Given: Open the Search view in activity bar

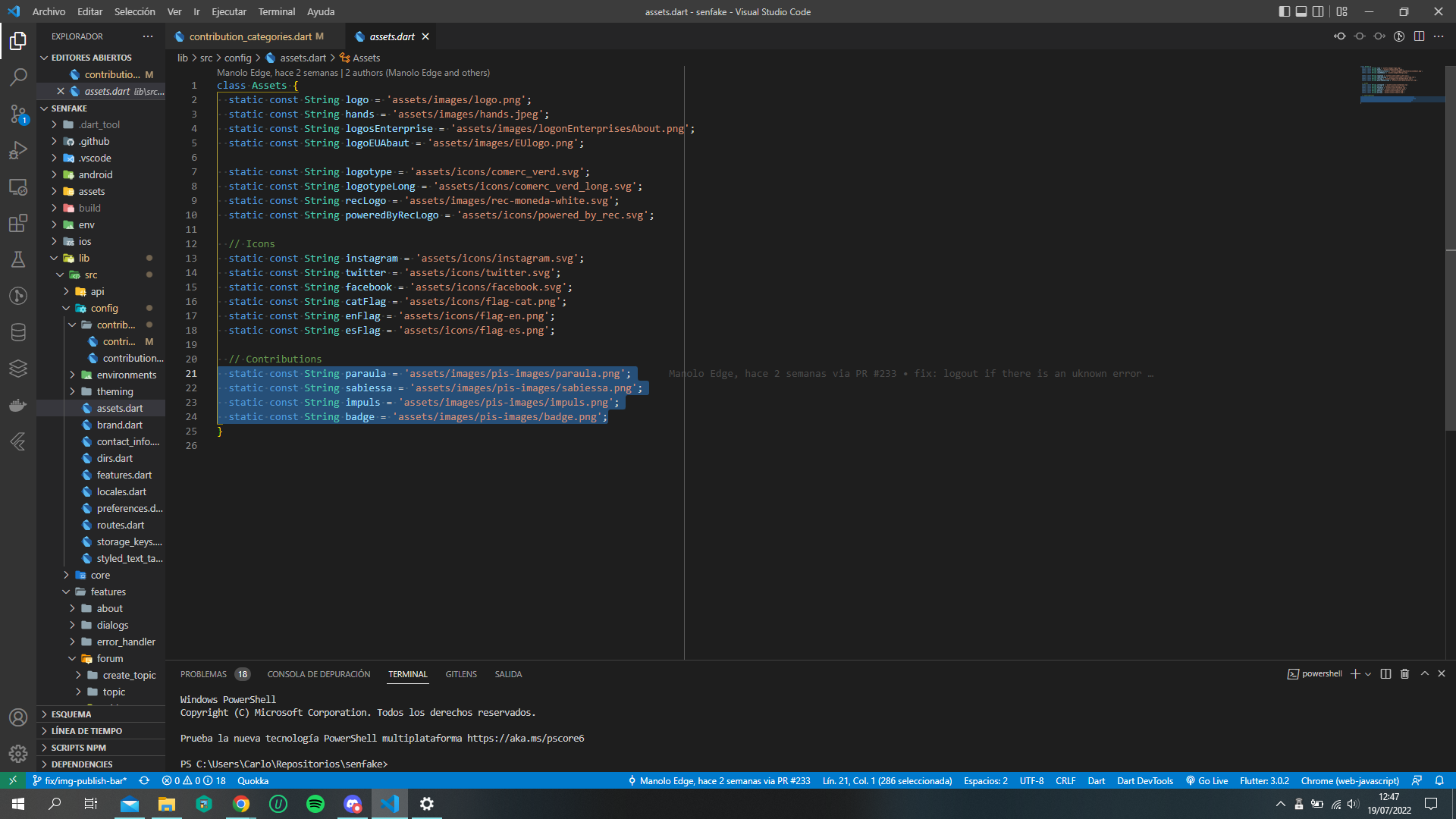Looking at the screenshot, I should [18, 77].
